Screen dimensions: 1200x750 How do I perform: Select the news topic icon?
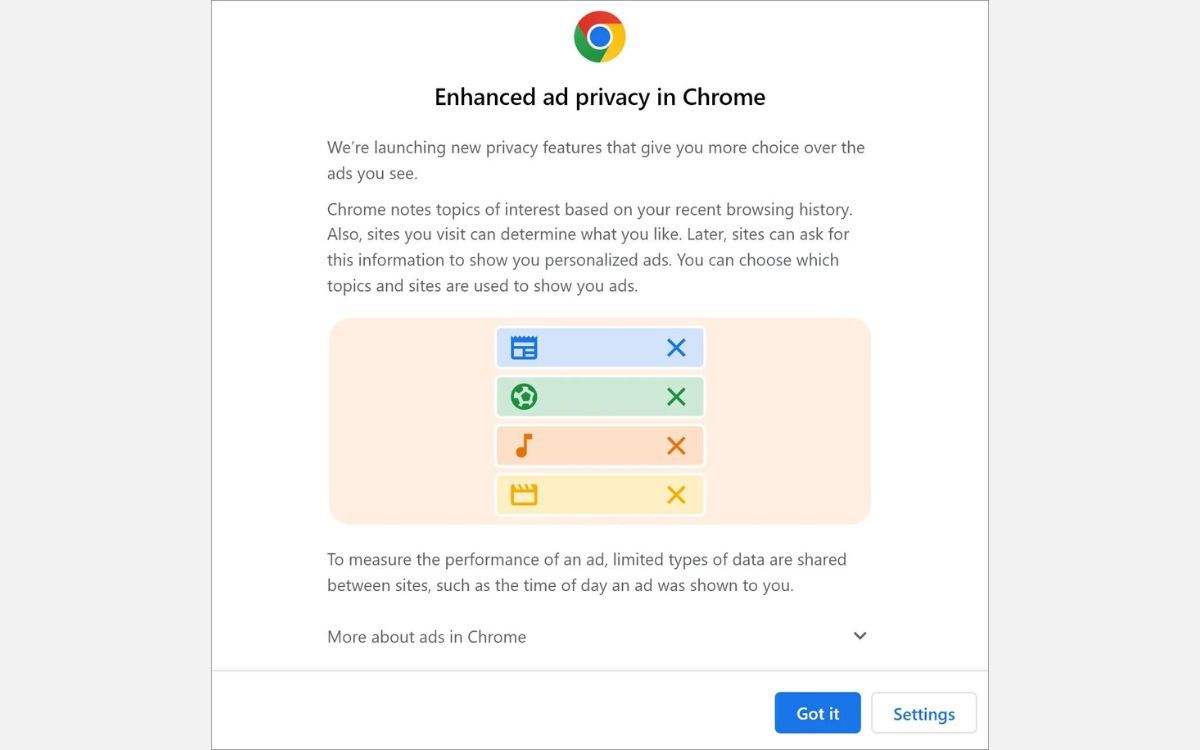click(x=524, y=347)
